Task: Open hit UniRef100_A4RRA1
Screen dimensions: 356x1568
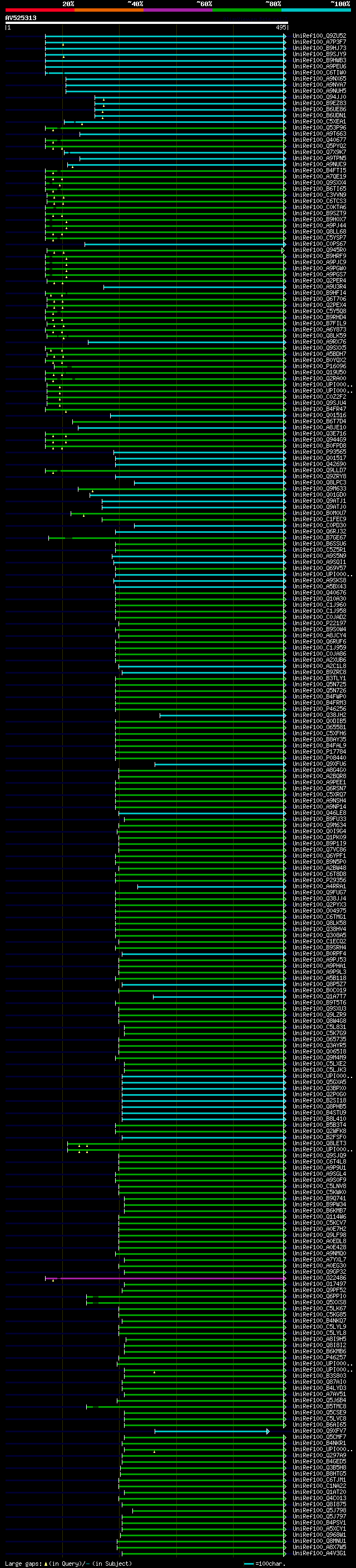Action: [x=319, y=887]
